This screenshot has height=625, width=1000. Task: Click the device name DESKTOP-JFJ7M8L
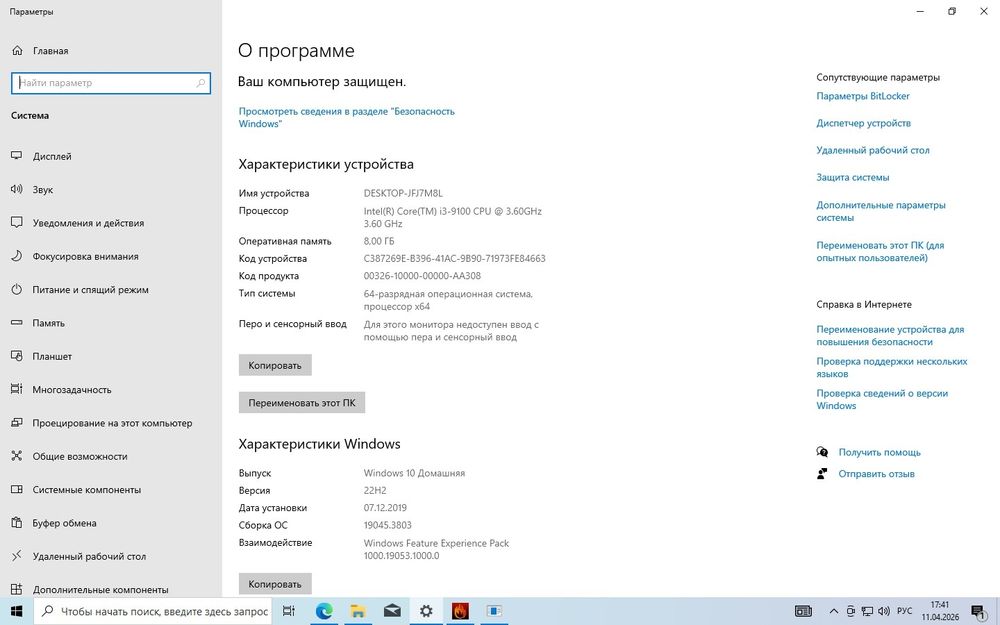[x=403, y=193]
